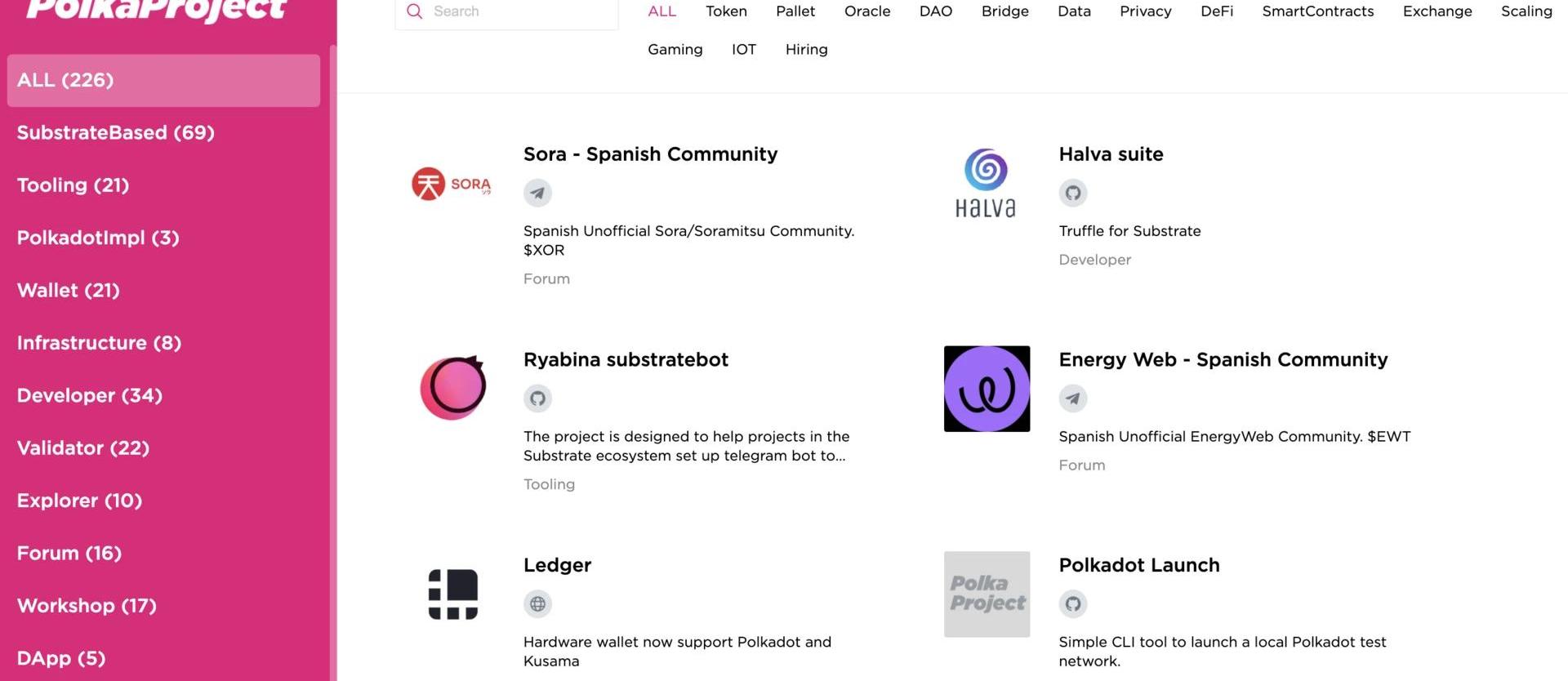Viewport: 1568px width, 681px height.
Task: Select ALL (226) in sidebar
Action: point(163,80)
